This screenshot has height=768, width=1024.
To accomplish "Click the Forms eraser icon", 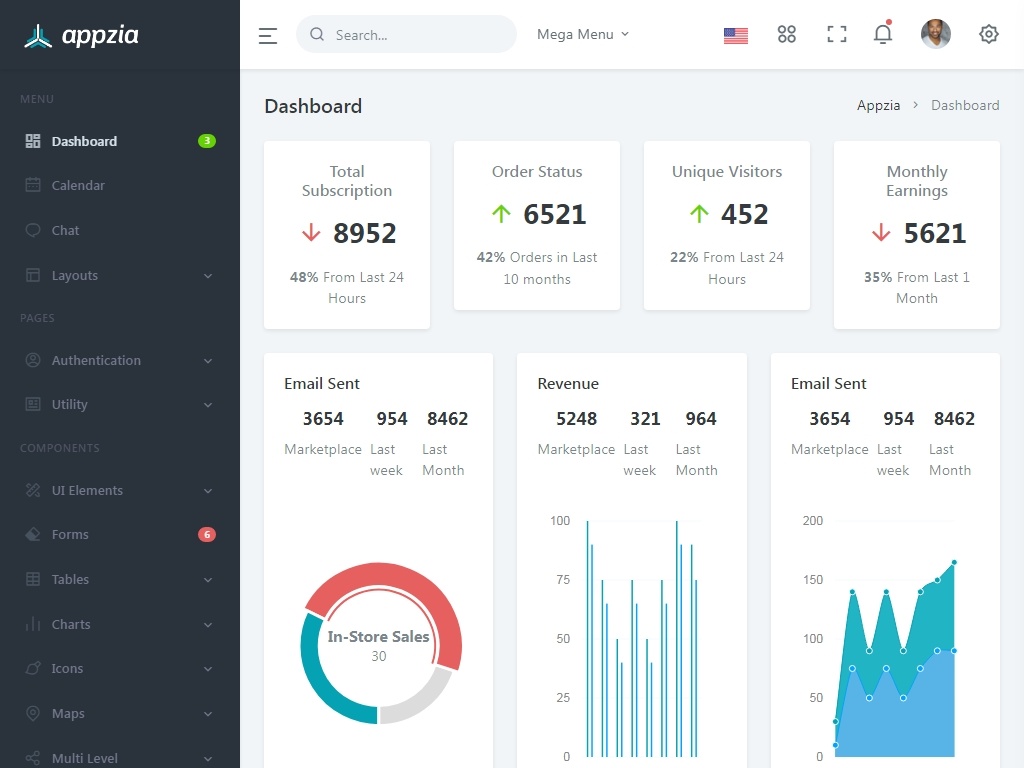I will 33,534.
